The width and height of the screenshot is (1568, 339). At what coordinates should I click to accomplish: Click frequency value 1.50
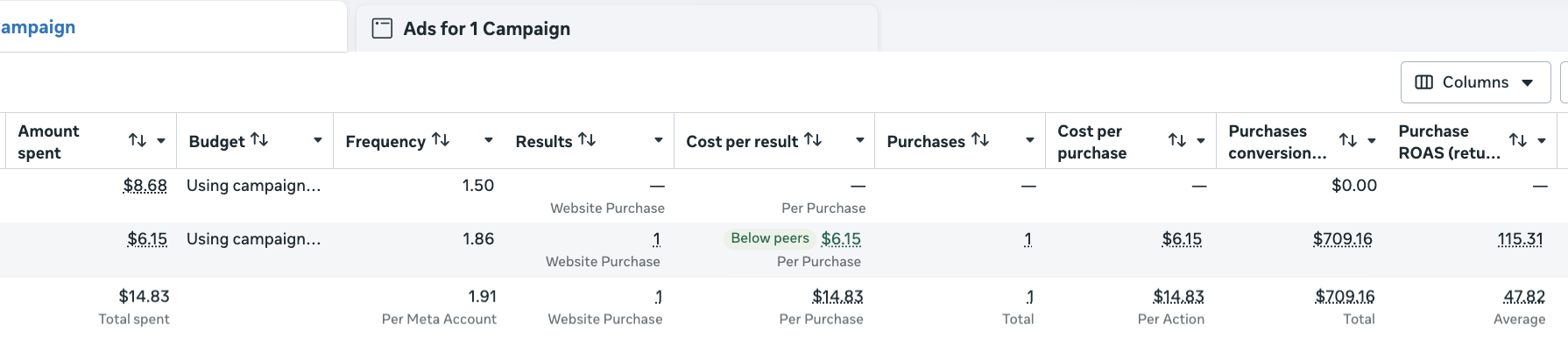(x=478, y=186)
